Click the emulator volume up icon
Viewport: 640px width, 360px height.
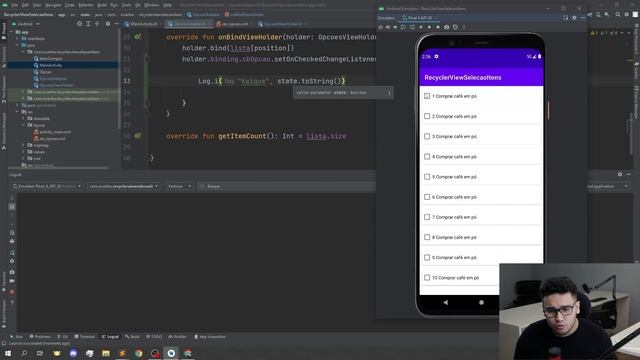coord(388,27)
